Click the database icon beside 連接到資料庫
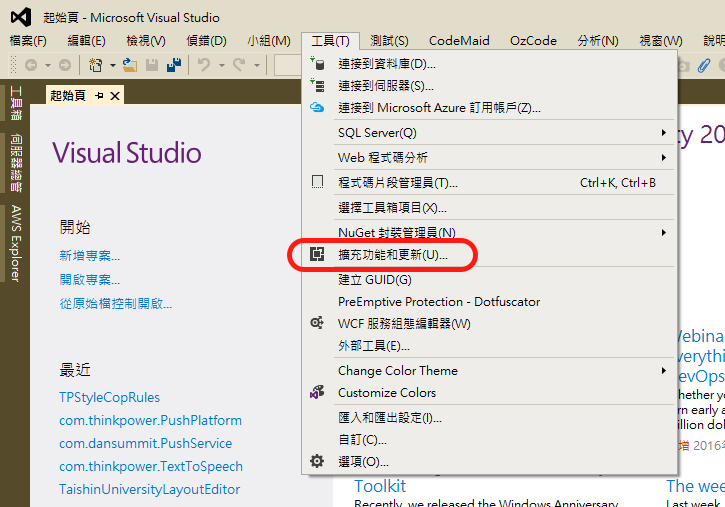This screenshot has height=507, width=725. point(318,63)
